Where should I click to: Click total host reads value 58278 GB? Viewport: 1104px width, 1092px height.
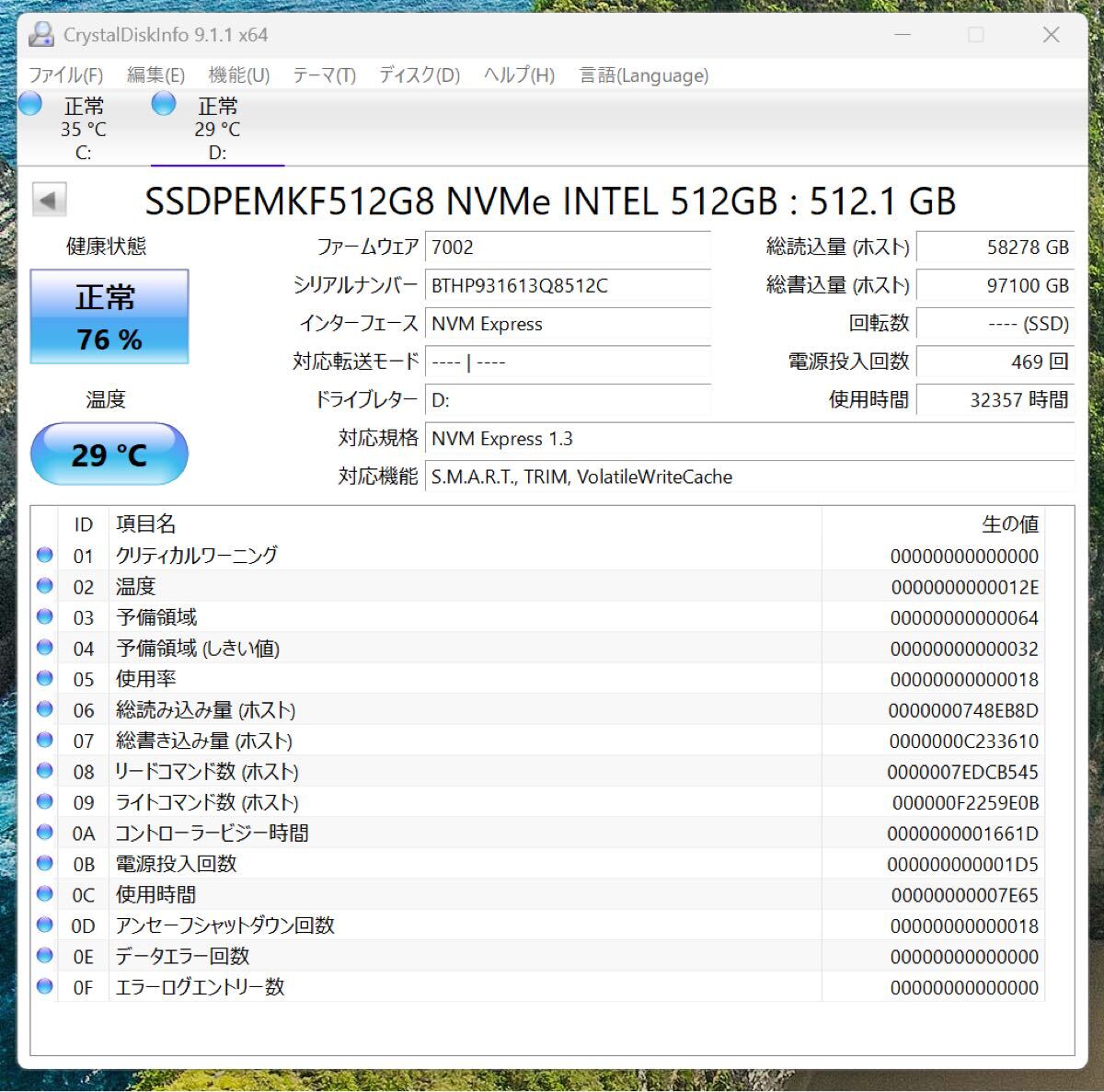[995, 247]
